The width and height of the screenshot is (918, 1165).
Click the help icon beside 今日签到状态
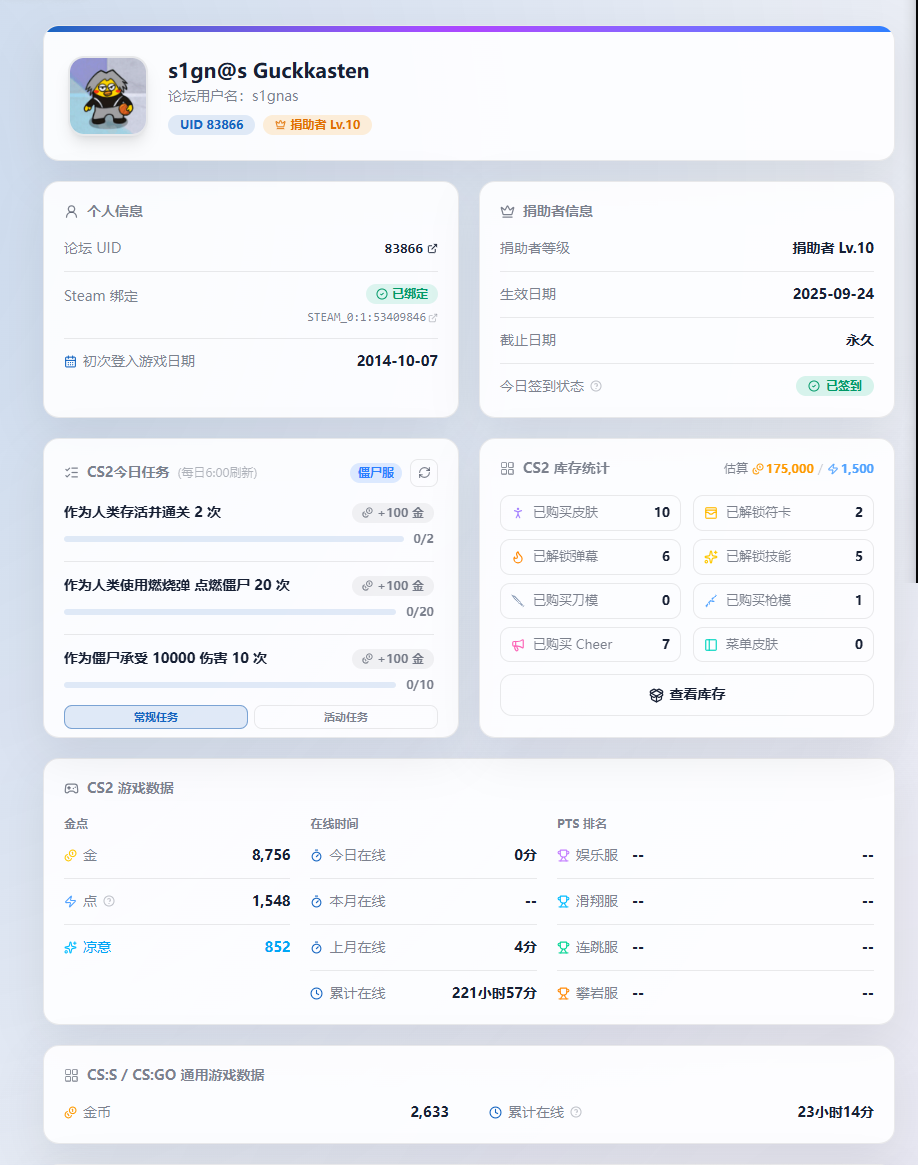pos(596,386)
